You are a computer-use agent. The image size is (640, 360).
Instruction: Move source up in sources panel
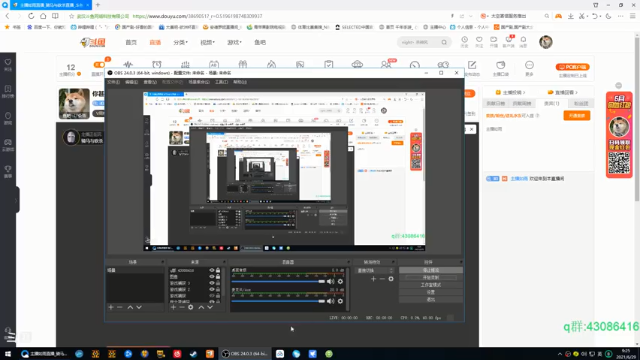point(201,307)
